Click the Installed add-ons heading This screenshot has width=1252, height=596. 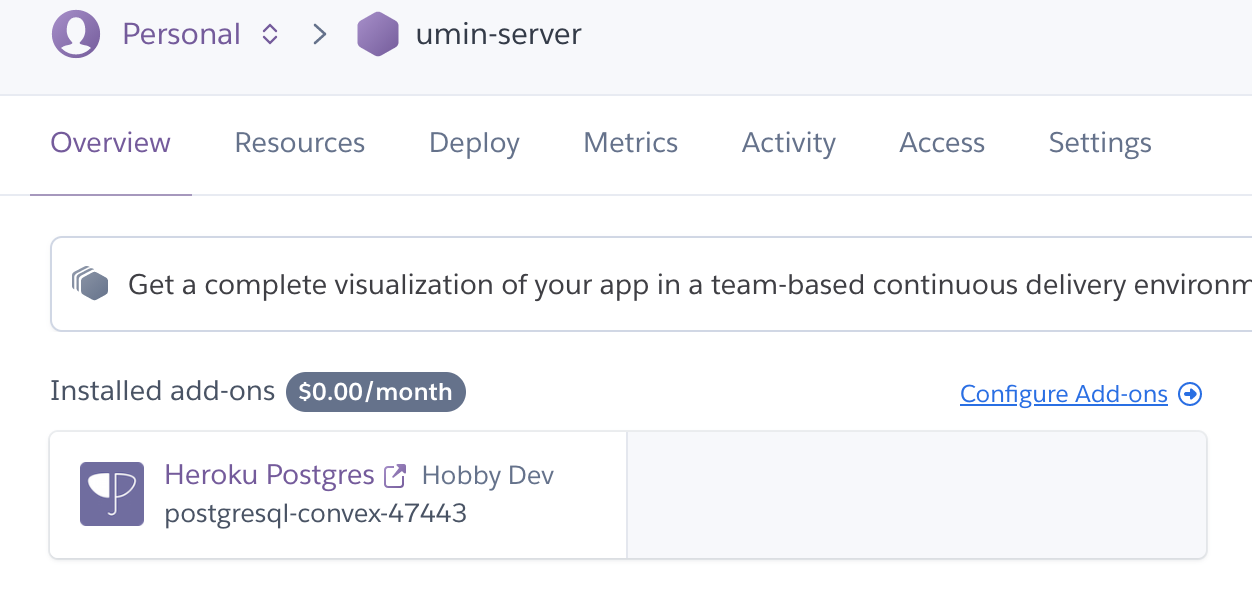pyautogui.click(x=163, y=391)
